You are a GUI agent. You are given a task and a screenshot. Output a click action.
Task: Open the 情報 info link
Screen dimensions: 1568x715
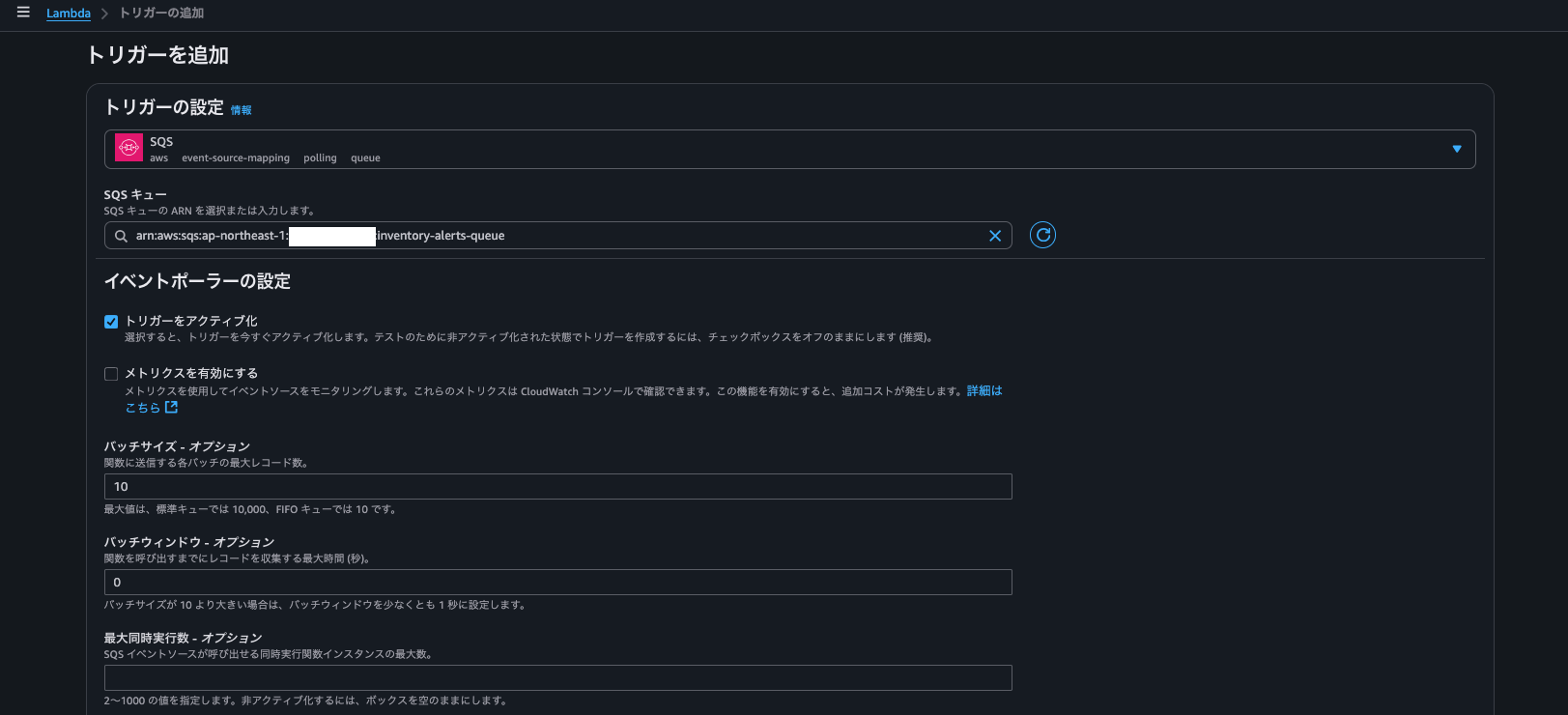click(241, 110)
